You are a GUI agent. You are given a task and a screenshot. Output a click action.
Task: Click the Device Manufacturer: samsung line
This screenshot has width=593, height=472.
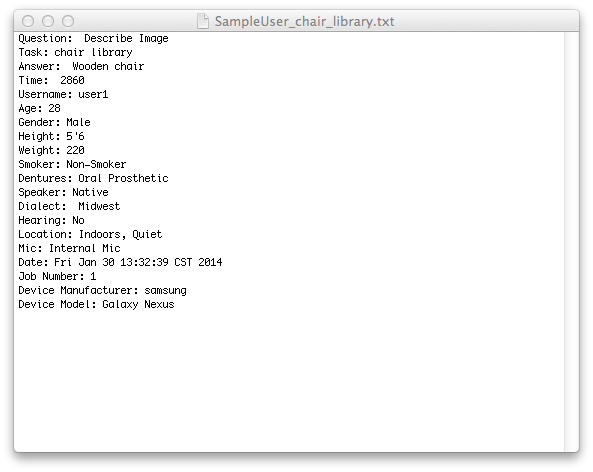[x=102, y=290]
